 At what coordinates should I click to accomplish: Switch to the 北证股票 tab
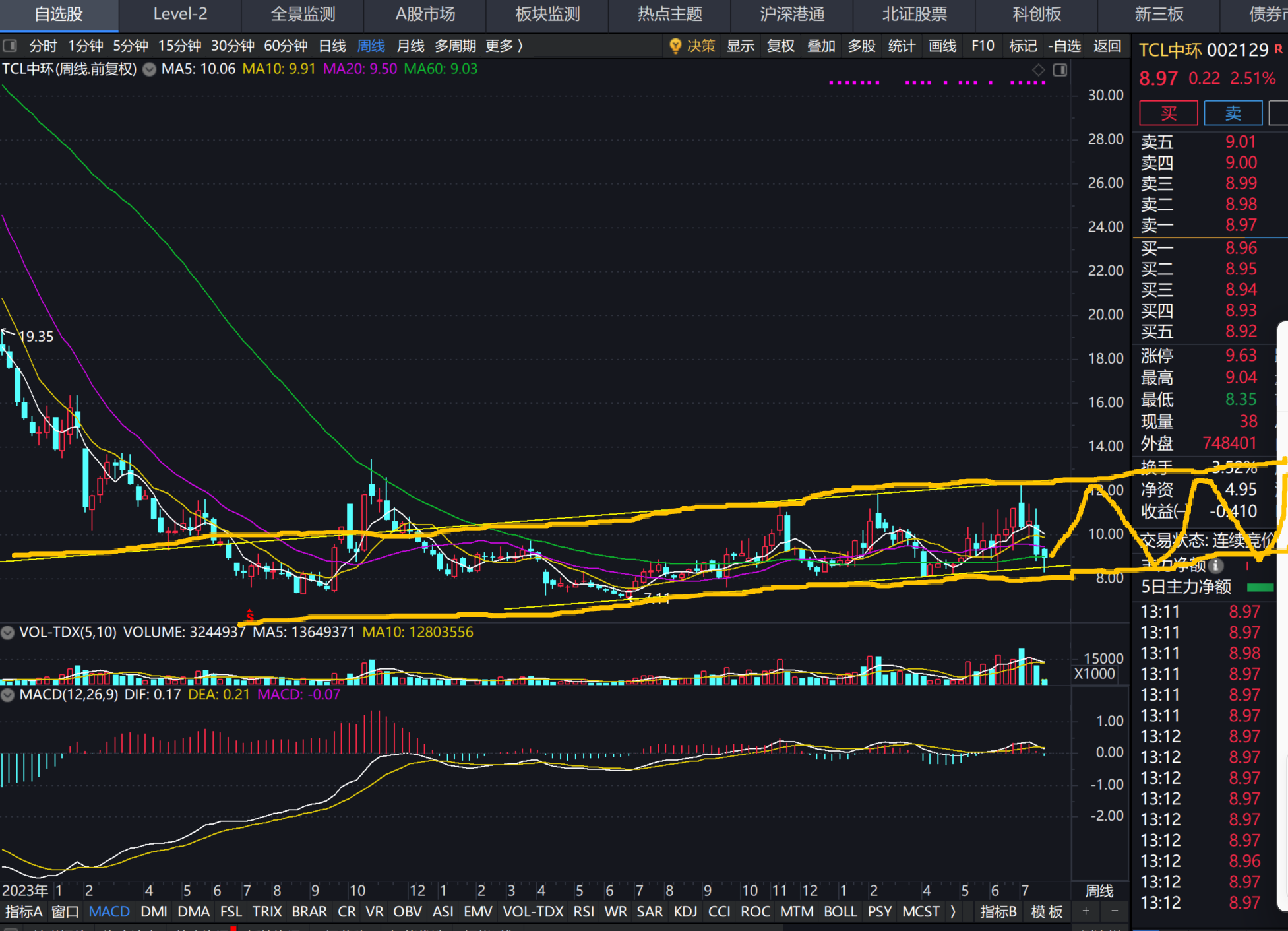915,15
